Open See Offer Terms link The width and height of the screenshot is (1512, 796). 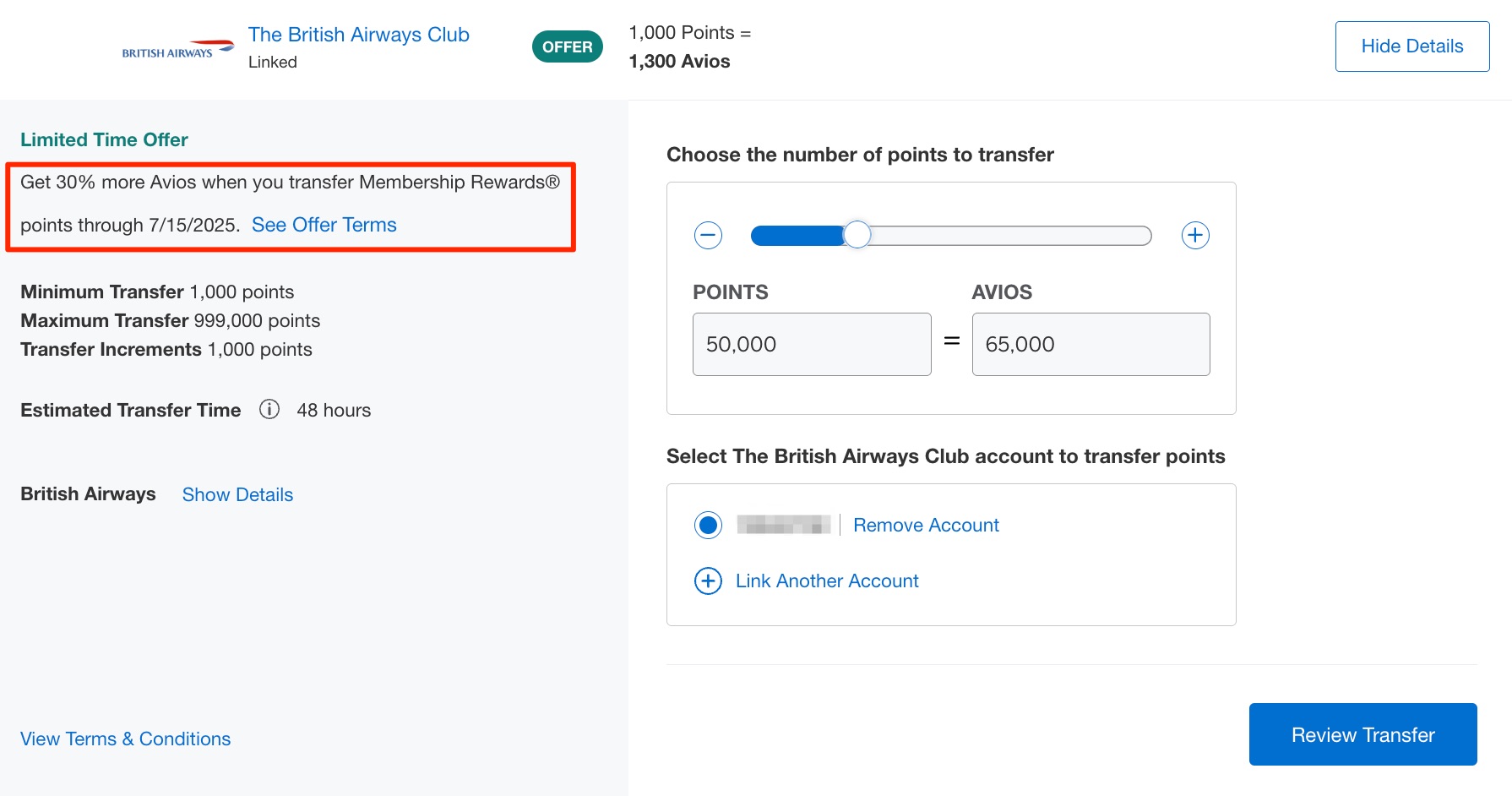pyautogui.click(x=324, y=225)
